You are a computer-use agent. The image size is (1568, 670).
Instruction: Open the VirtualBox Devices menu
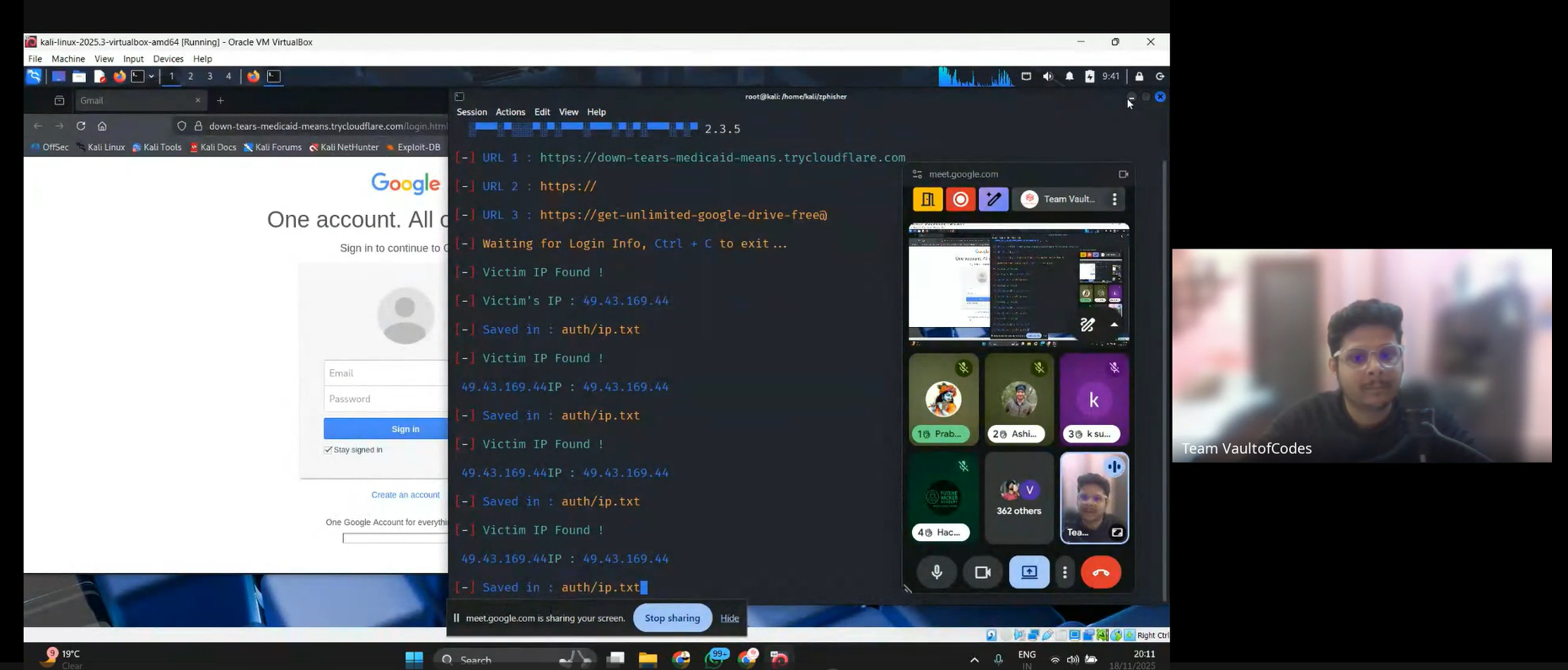[x=168, y=59]
